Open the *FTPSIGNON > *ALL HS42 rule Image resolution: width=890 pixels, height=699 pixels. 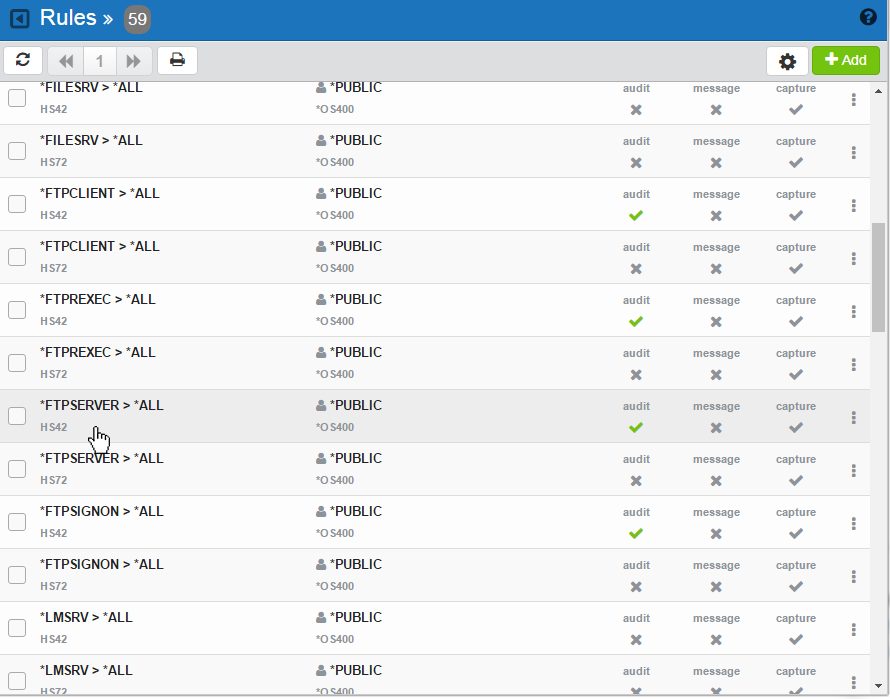(101, 511)
